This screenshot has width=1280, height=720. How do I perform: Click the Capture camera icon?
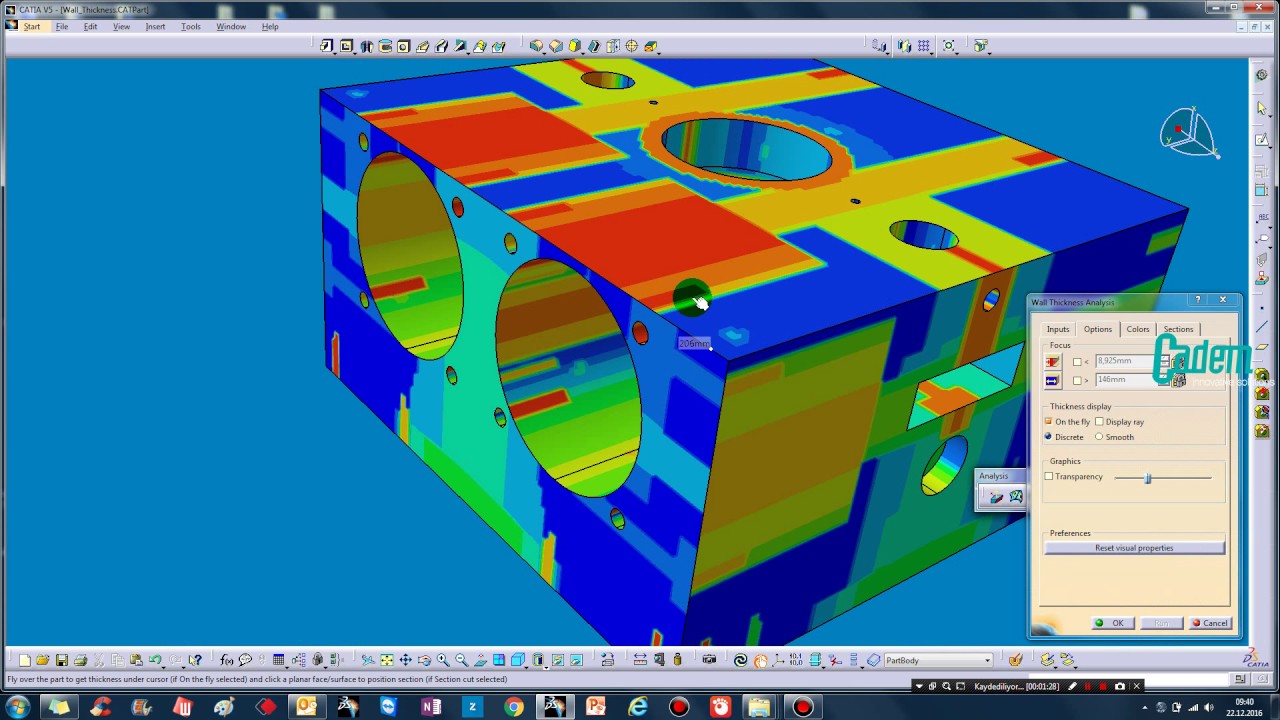709,660
